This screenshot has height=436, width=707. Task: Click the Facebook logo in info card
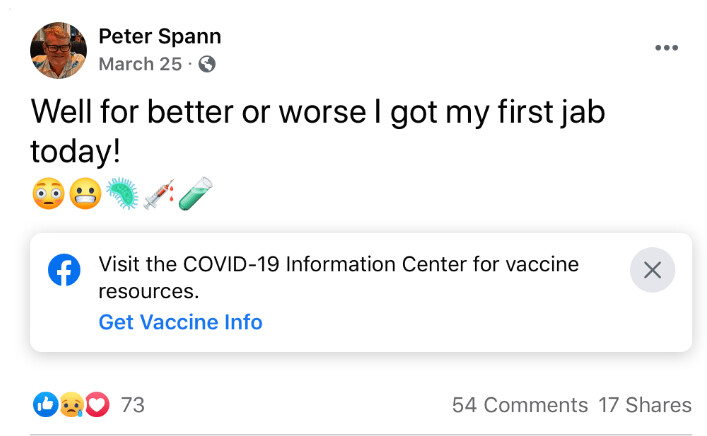pos(65,271)
